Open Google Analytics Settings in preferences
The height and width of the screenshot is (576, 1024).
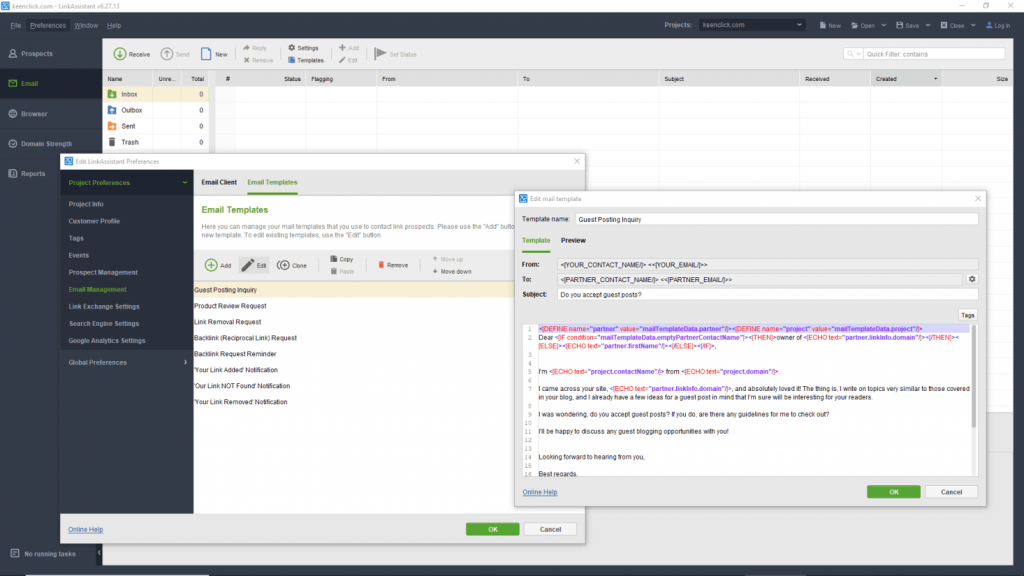(106, 341)
